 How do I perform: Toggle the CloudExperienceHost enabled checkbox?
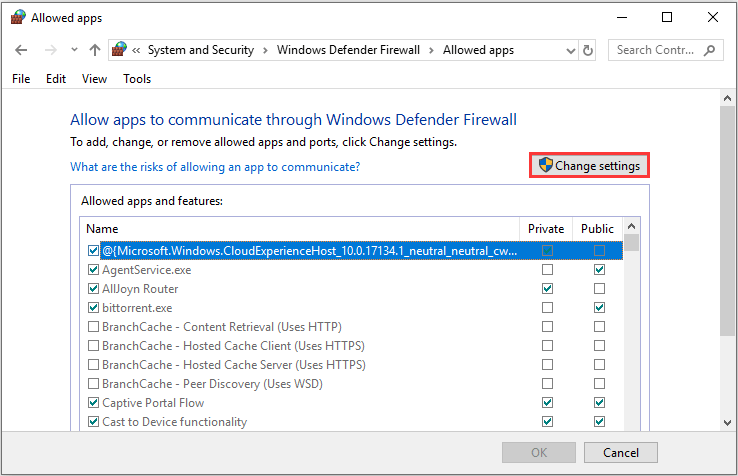(x=93, y=250)
